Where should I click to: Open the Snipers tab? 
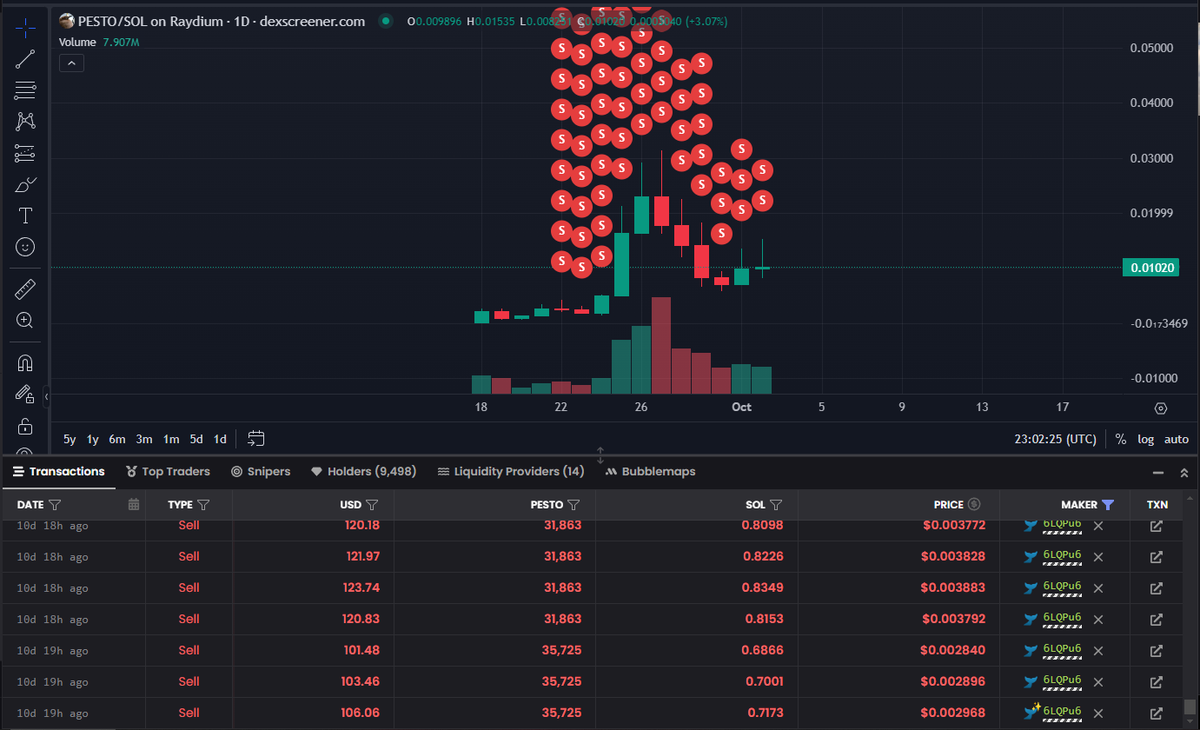click(x=261, y=471)
